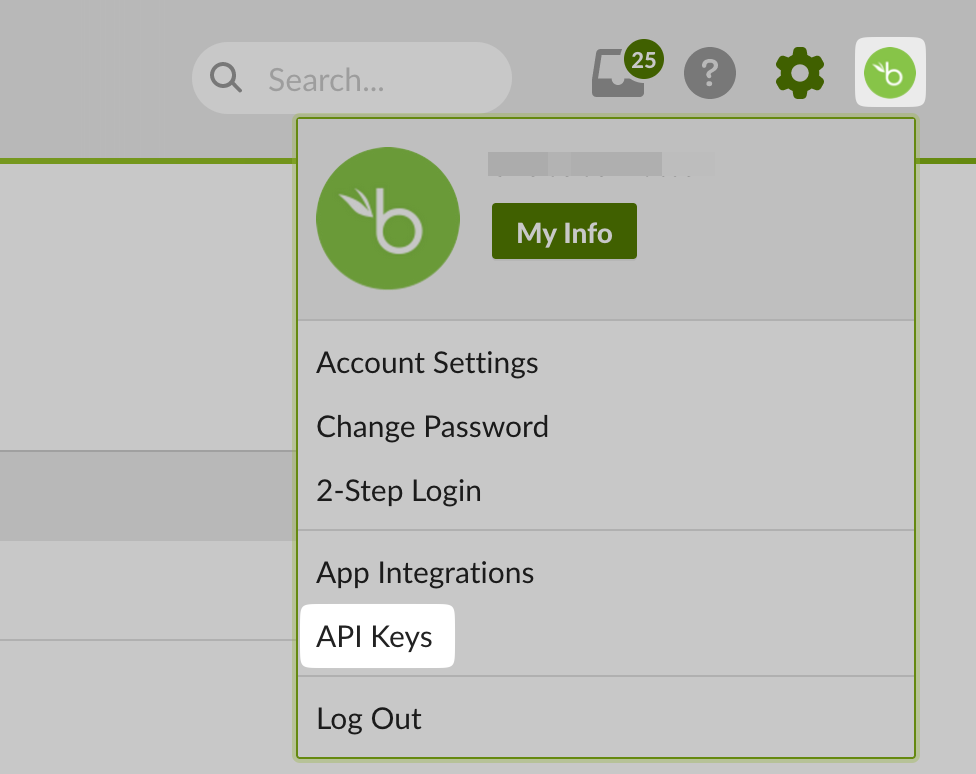The image size is (976, 774).
Task: Open the My Info button
Action: (564, 231)
